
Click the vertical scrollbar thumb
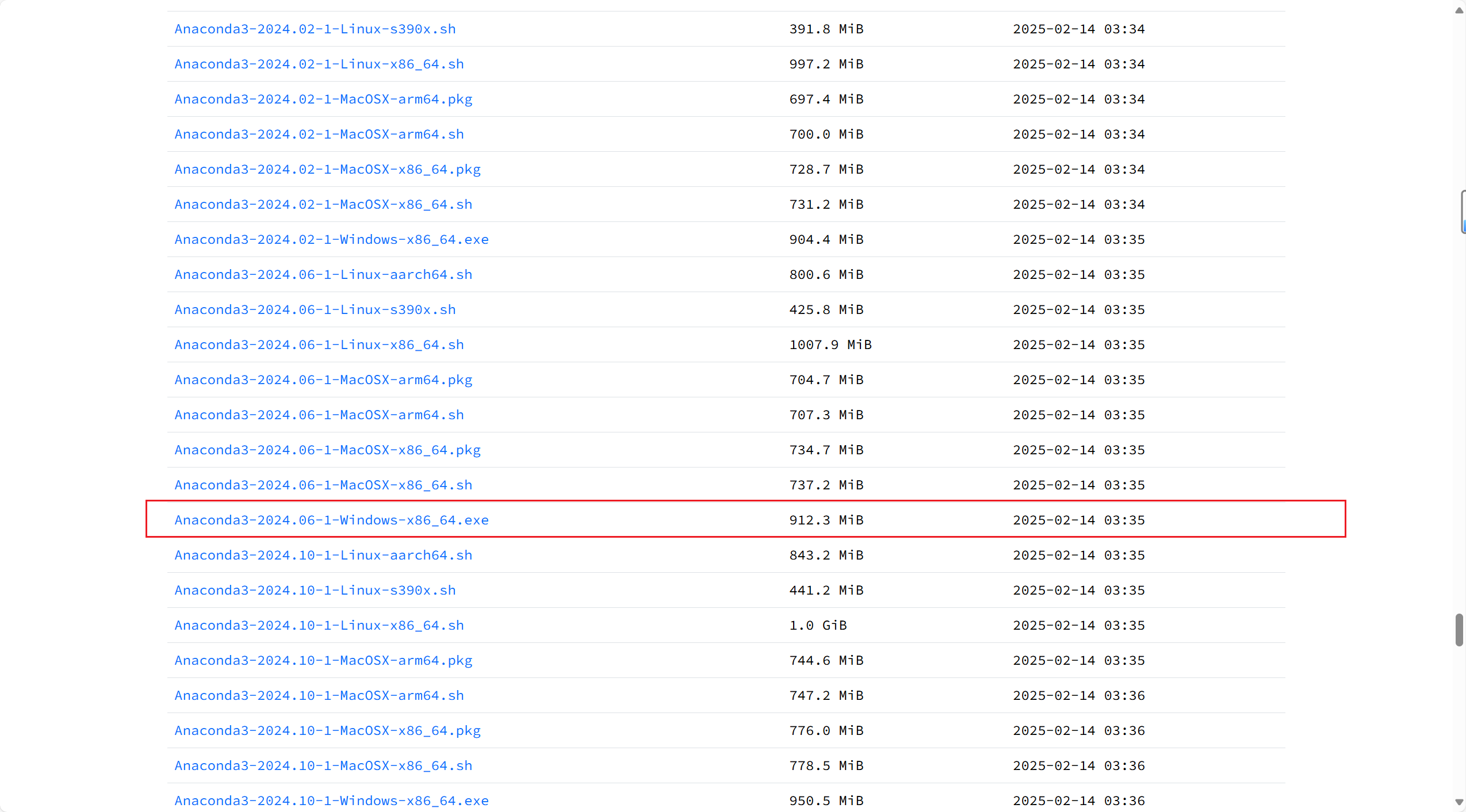pyautogui.click(x=1459, y=630)
